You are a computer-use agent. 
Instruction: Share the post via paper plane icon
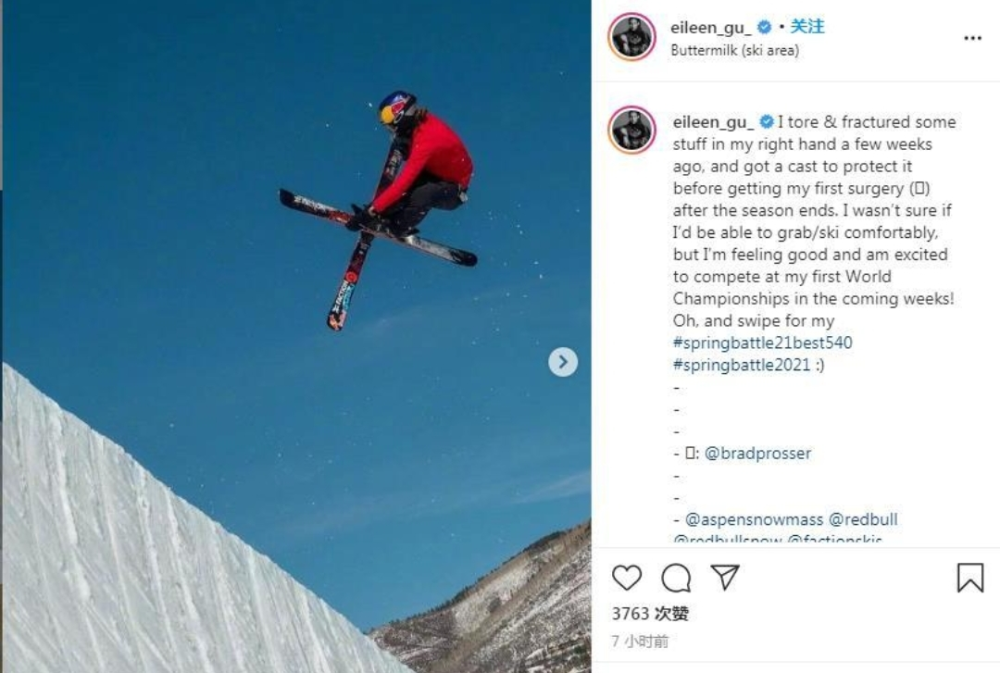tap(725, 577)
